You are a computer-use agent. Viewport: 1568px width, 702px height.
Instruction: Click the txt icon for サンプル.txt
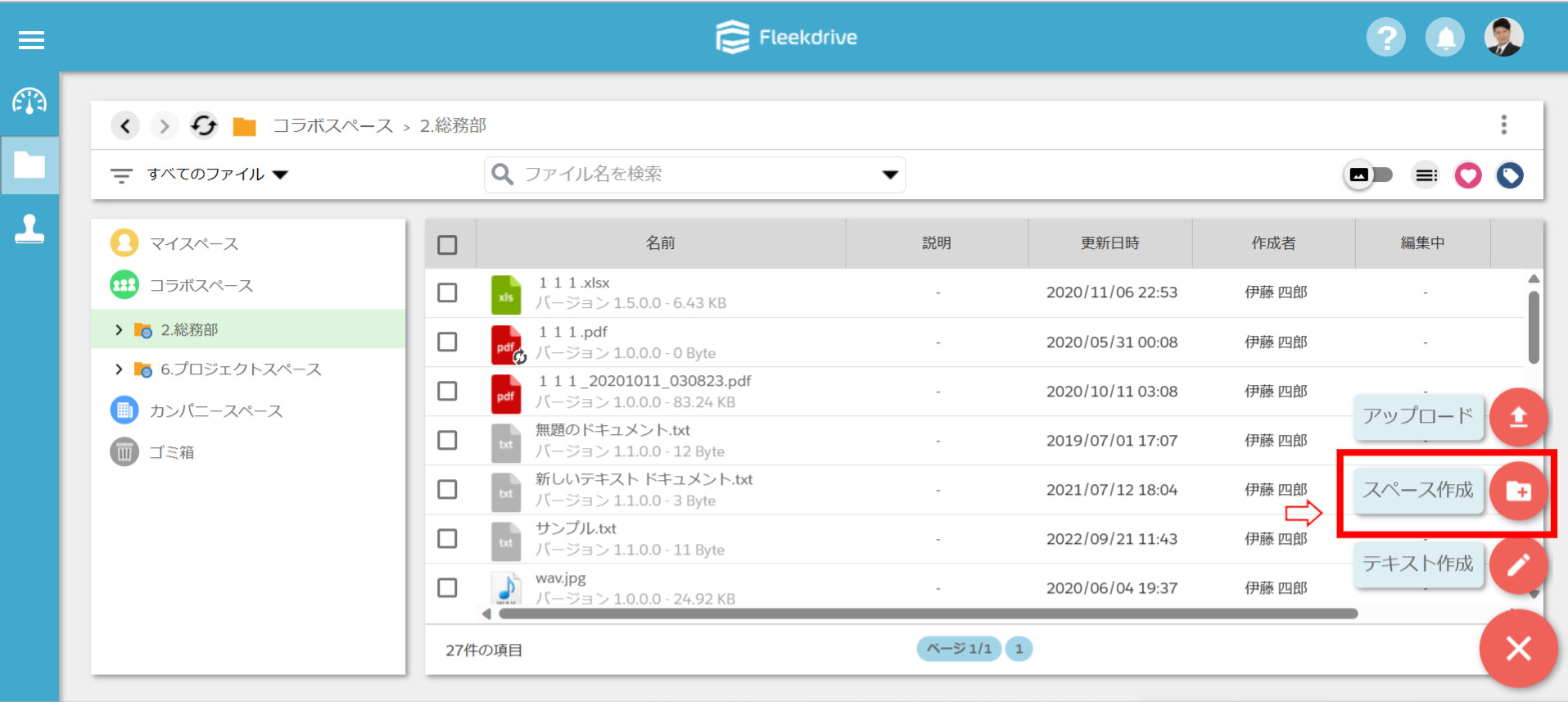point(506,541)
